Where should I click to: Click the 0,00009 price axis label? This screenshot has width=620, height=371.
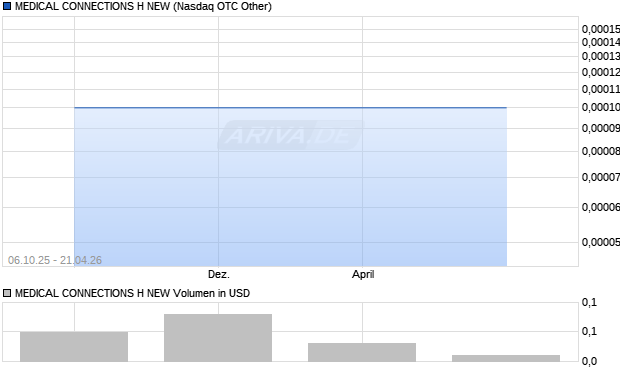pos(601,128)
